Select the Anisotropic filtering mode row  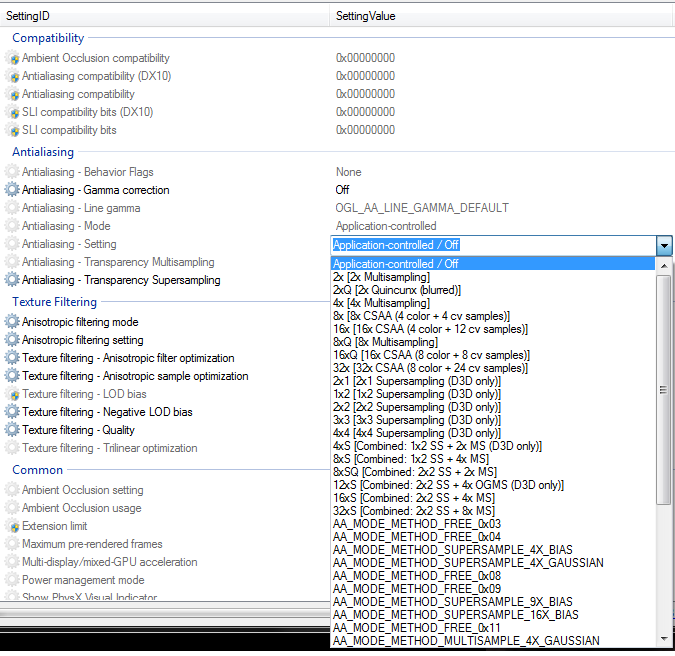(x=165, y=322)
